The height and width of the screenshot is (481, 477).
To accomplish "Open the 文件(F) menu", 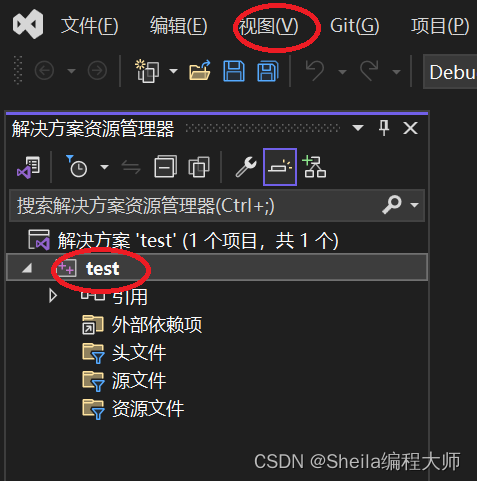I will click(x=89, y=26).
